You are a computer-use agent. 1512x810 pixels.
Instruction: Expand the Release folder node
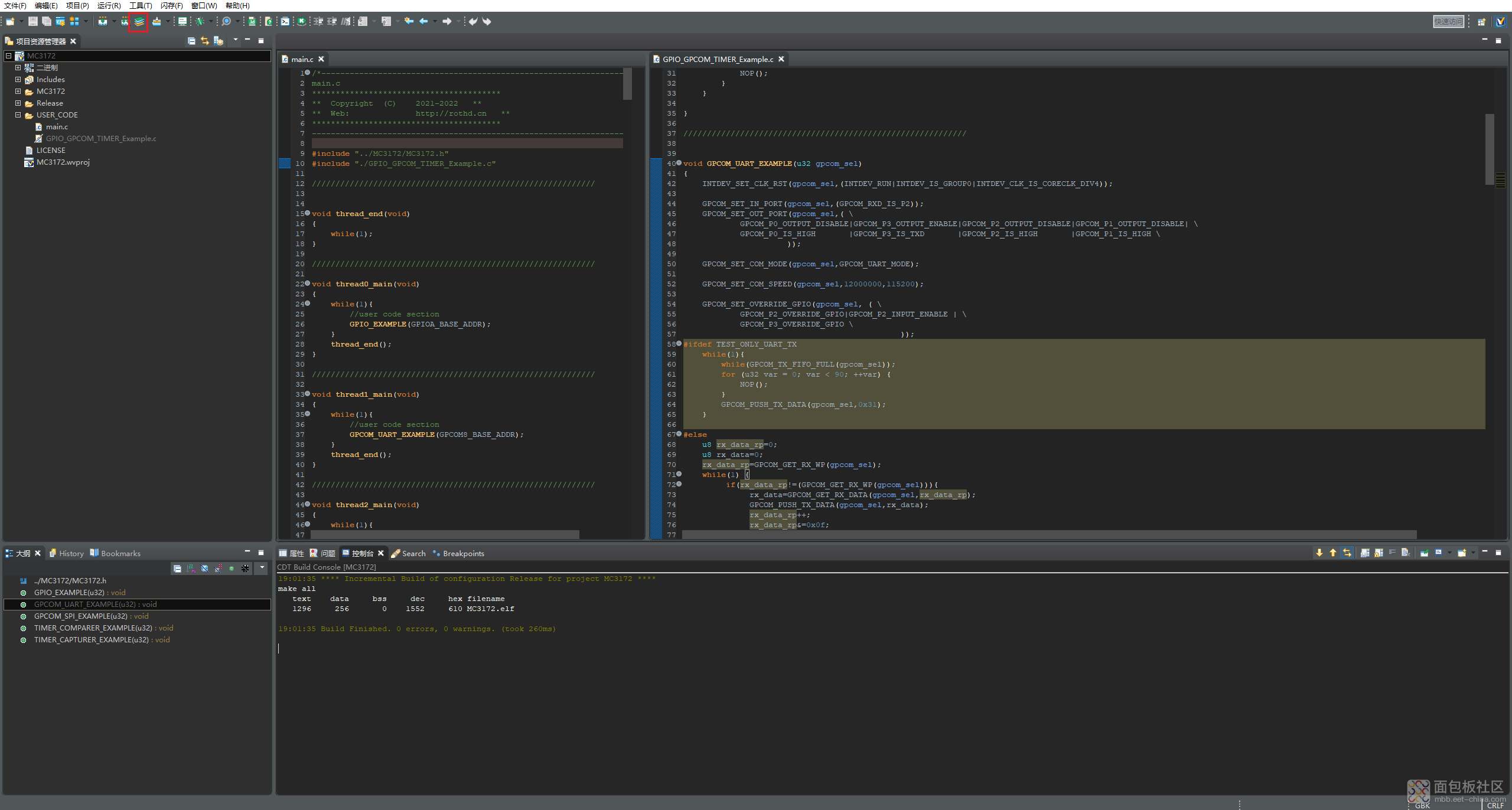coord(18,103)
